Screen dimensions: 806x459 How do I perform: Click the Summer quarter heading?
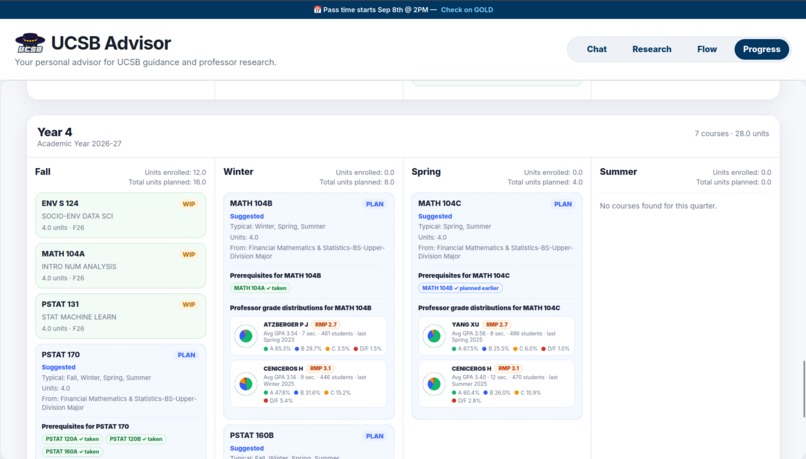pyautogui.click(x=618, y=172)
